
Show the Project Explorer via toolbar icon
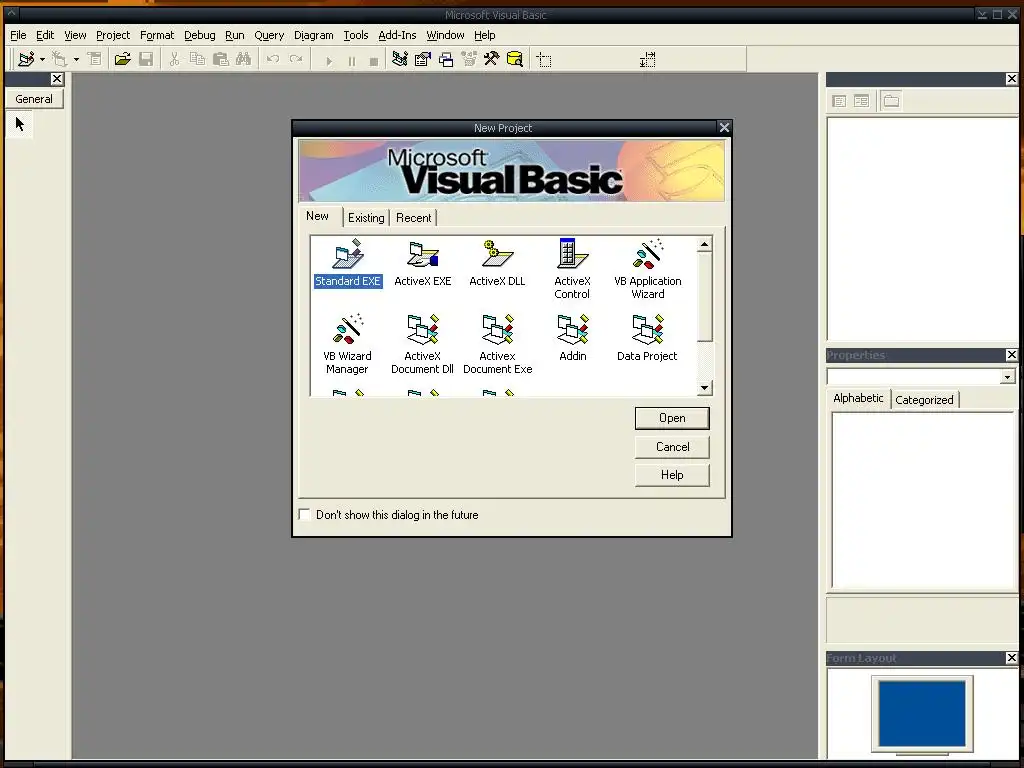point(400,59)
